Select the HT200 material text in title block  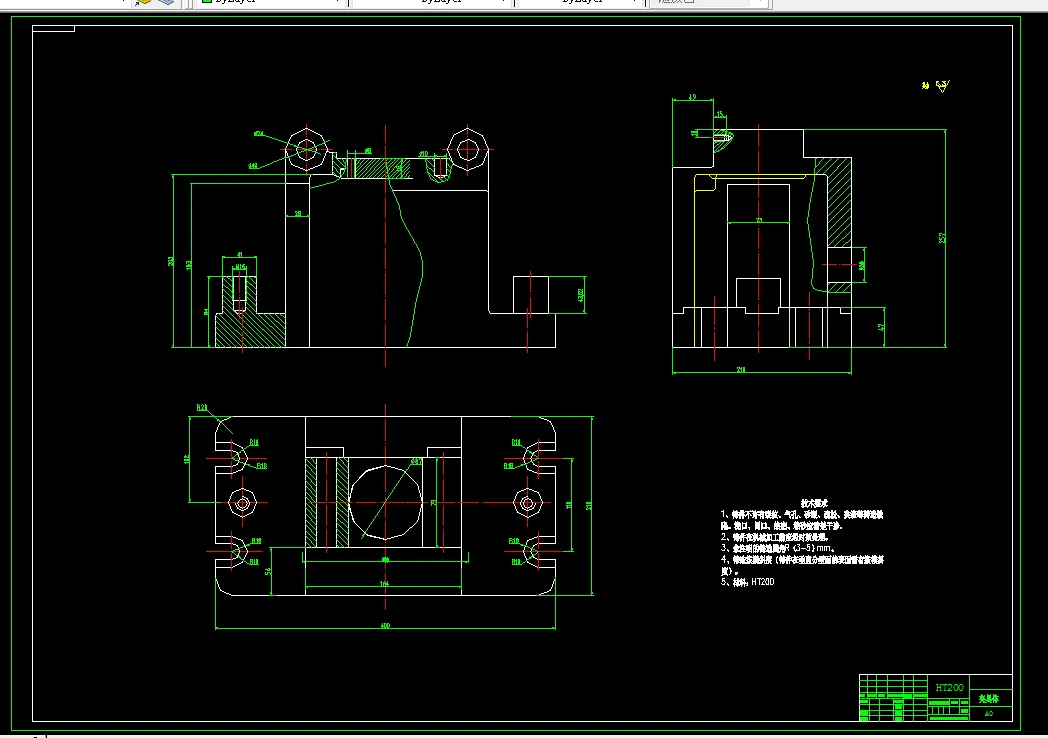tap(949, 687)
